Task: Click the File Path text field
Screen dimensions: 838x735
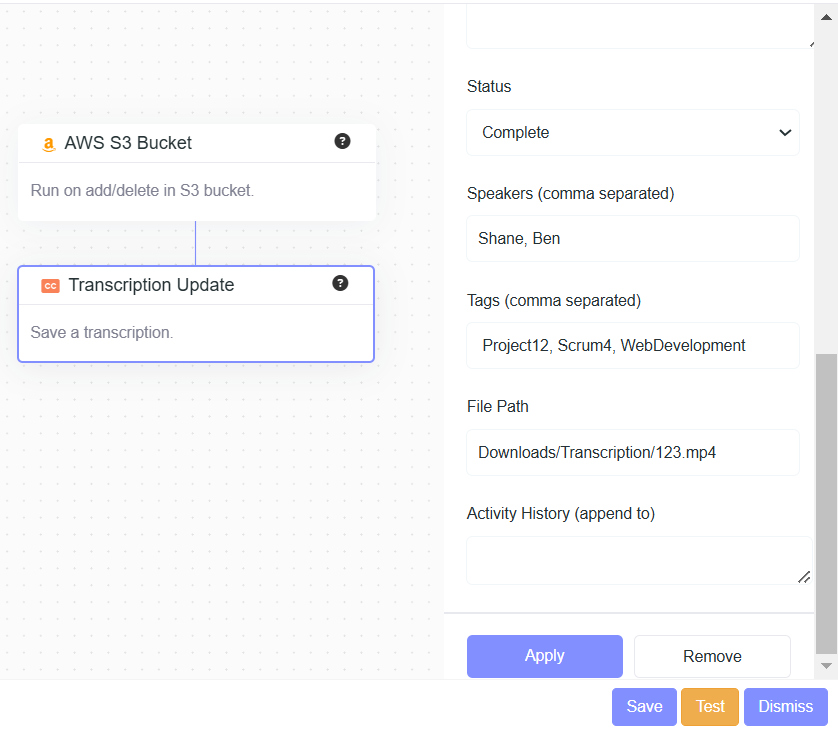Action: [633, 452]
